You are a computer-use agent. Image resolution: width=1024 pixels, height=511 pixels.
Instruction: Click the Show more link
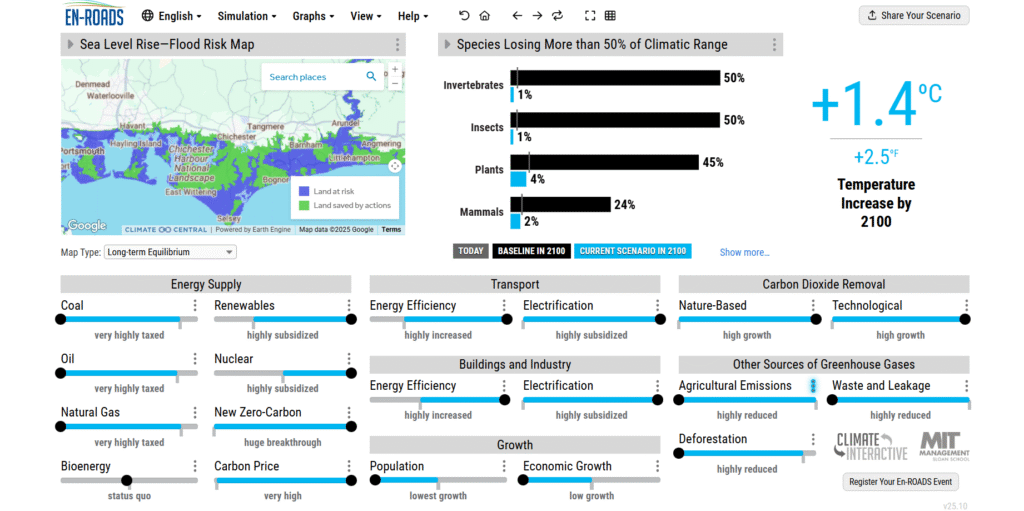[x=744, y=253]
